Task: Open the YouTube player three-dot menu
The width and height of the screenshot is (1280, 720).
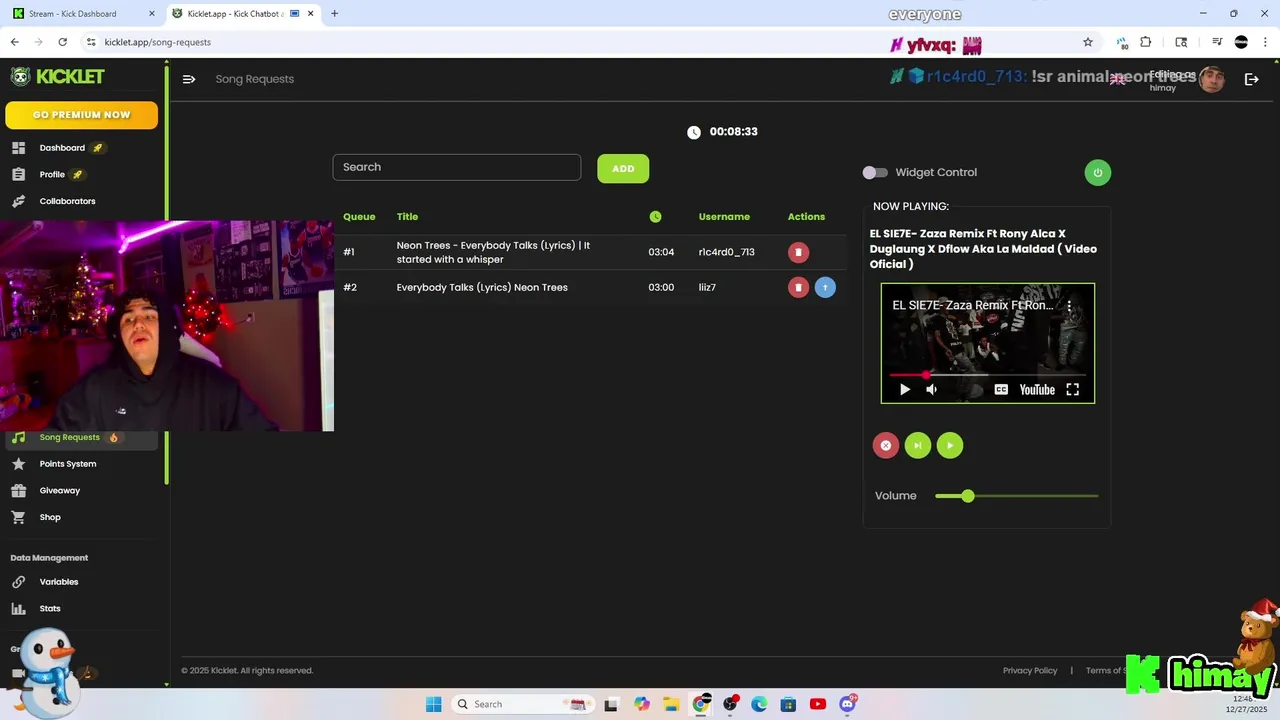Action: (1069, 306)
